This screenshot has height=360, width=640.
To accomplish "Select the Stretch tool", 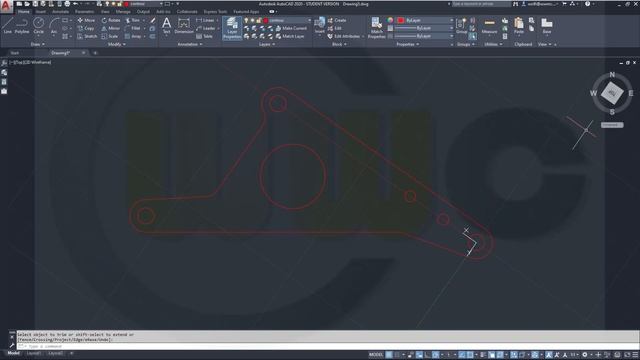I will 87,36.
